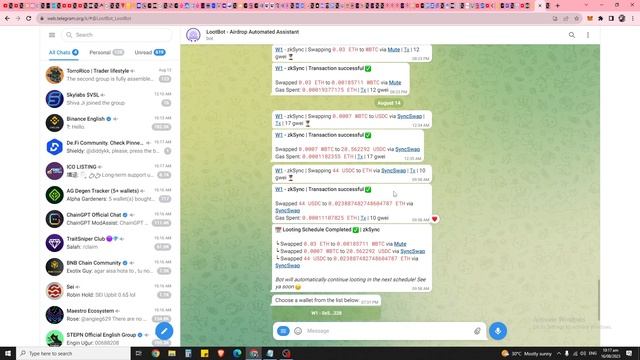Open Brave browser from the taskbar
640x360 pixels.
[x=221, y=353]
